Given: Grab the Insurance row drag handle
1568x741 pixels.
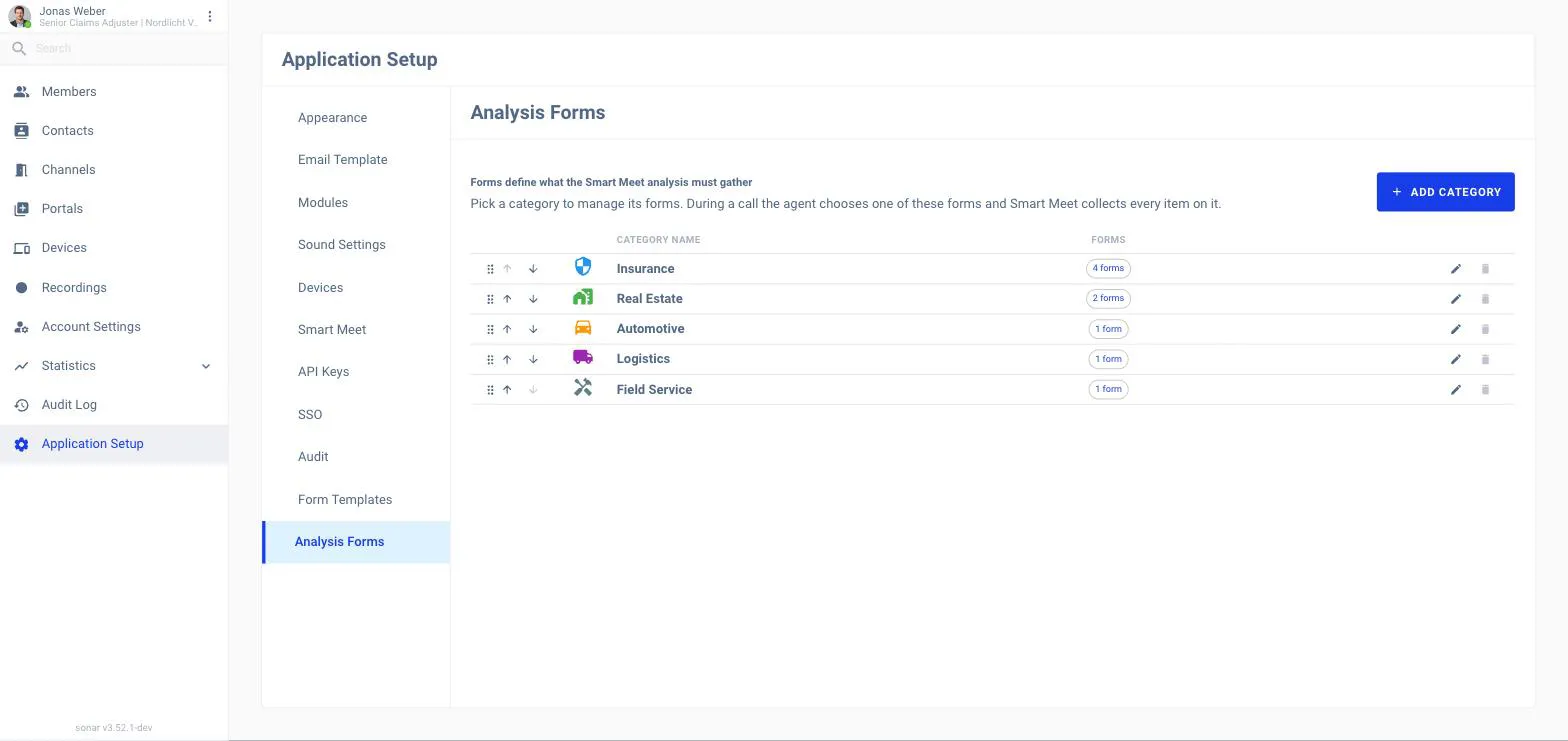Looking at the screenshot, I should tap(490, 269).
